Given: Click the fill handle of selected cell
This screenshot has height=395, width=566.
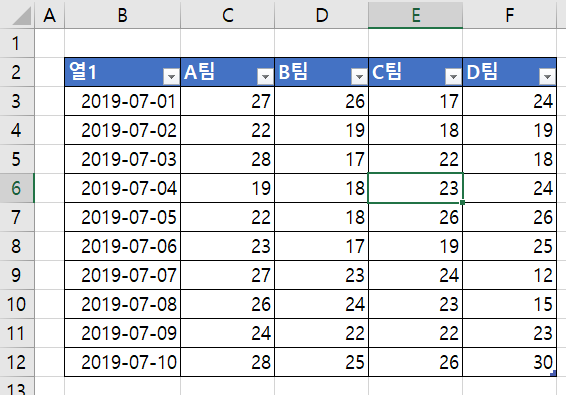Looking at the screenshot, I should [x=462, y=203].
